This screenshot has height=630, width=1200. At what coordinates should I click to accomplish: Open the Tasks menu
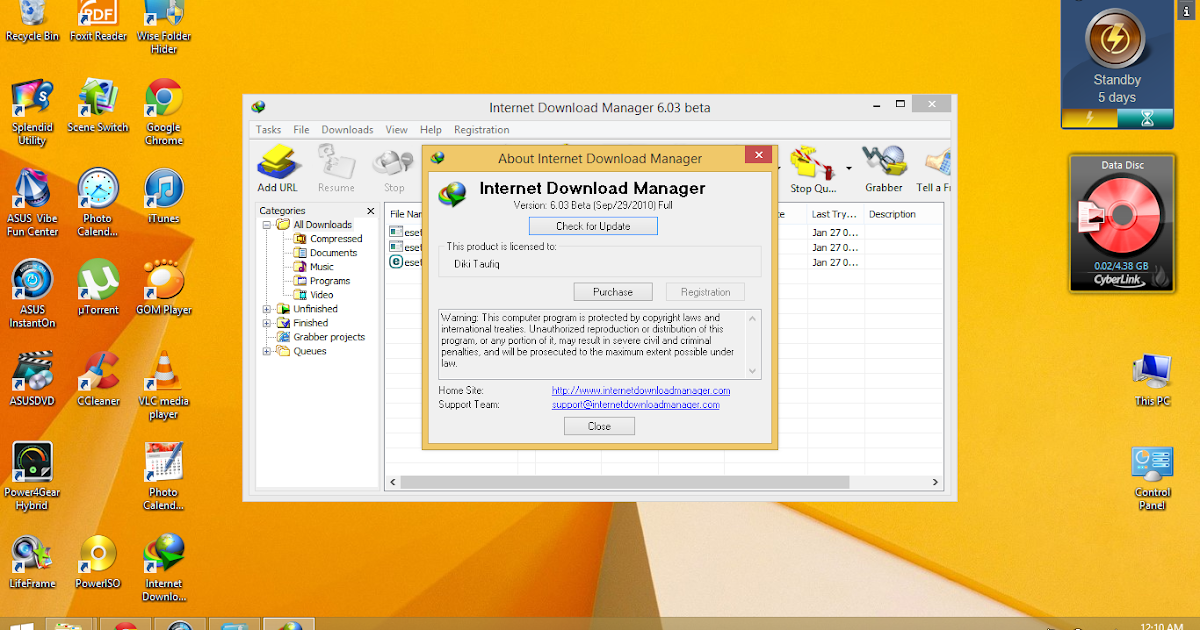(x=268, y=130)
